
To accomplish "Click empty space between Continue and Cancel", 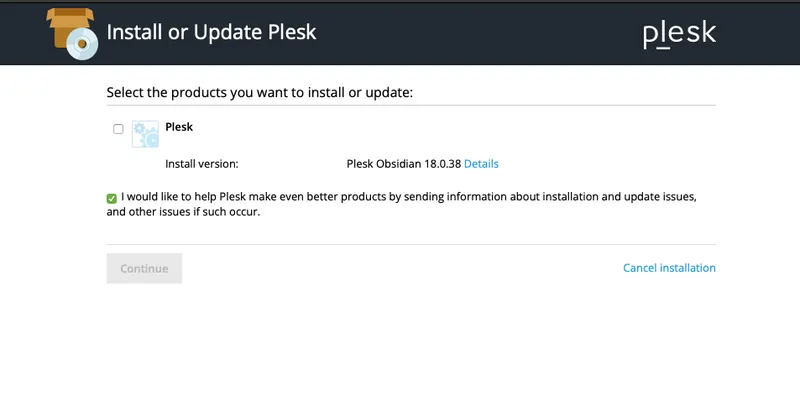I will [x=400, y=268].
